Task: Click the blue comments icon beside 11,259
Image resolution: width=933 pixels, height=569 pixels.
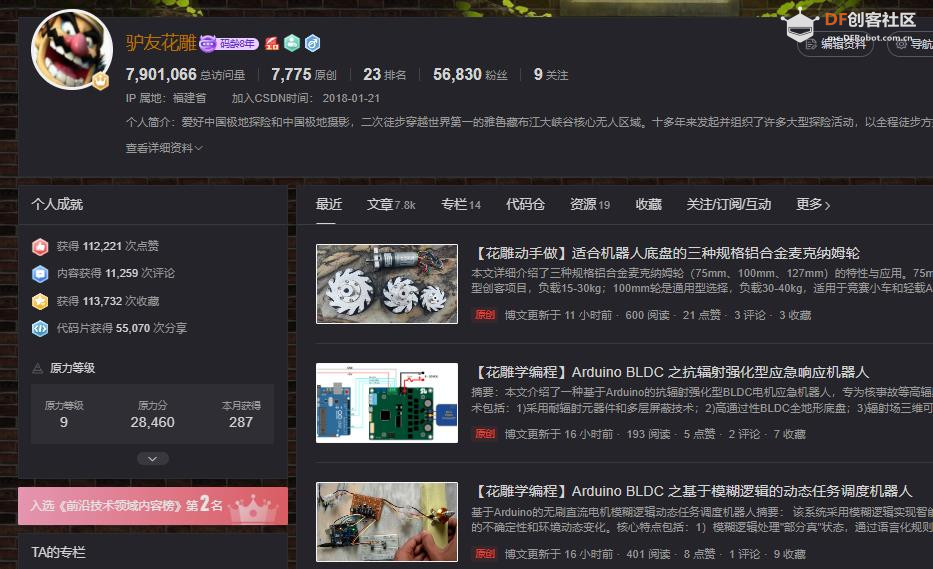Action: click(40, 273)
